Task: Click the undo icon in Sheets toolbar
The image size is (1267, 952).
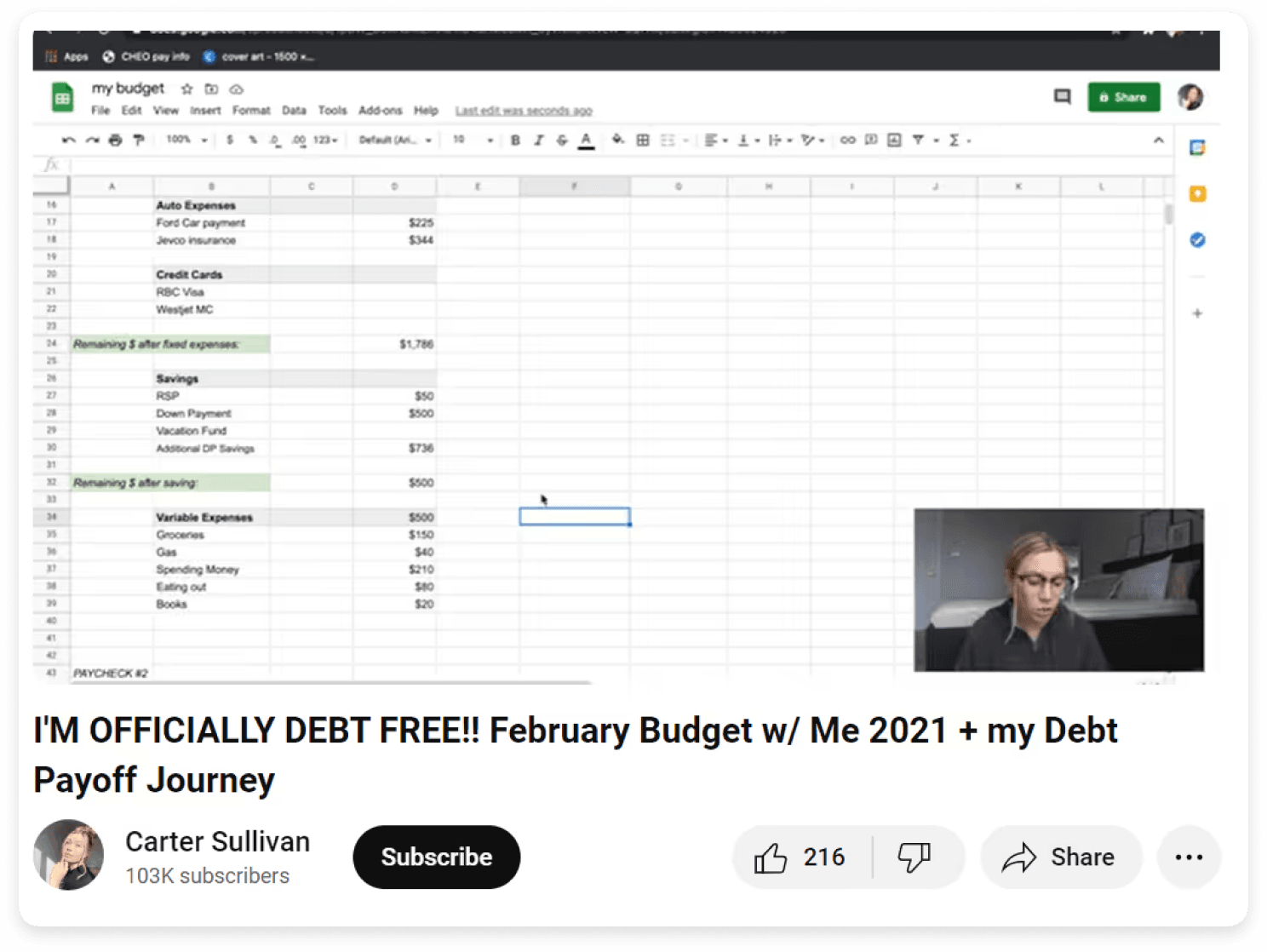Action: pyautogui.click(x=69, y=140)
